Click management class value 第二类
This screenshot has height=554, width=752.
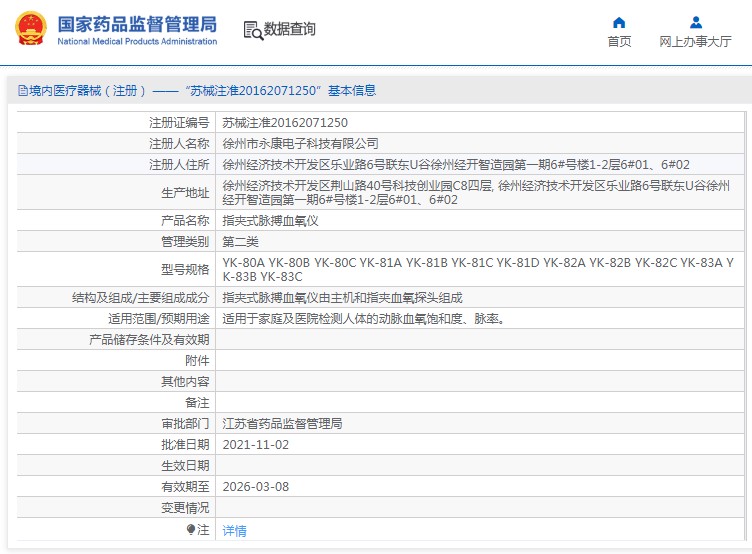click(240, 242)
